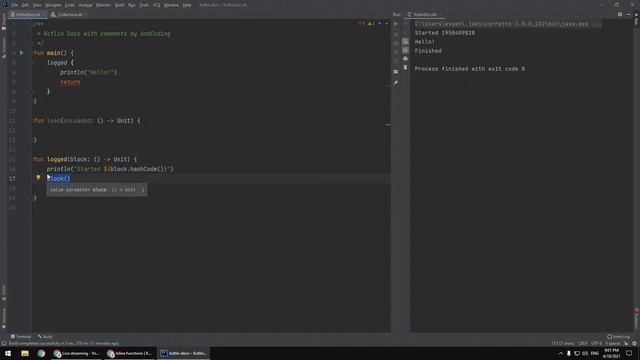Screen dimensions: 640x360
Task: Switch to the KotlinDocs.kt editor tab
Action: 27,15
